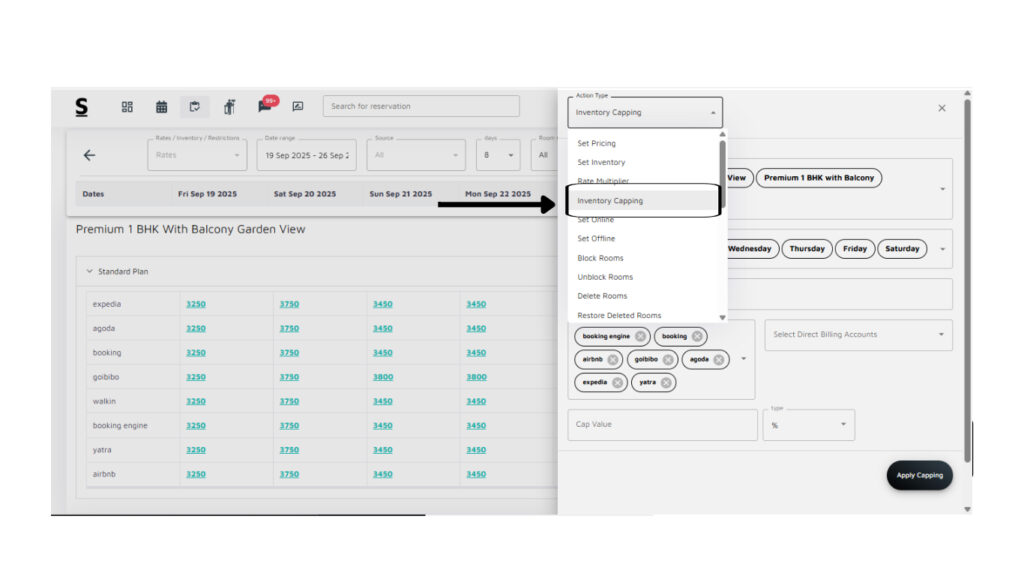1024x576 pixels.
Task: Toggle the Friday day chip
Action: tap(854, 249)
